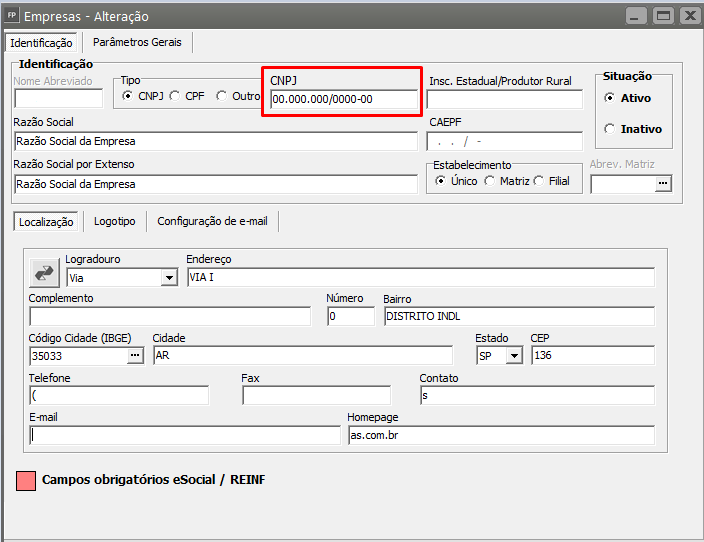
Task: Open the Estado dropdown list
Action: pyautogui.click(x=514, y=356)
